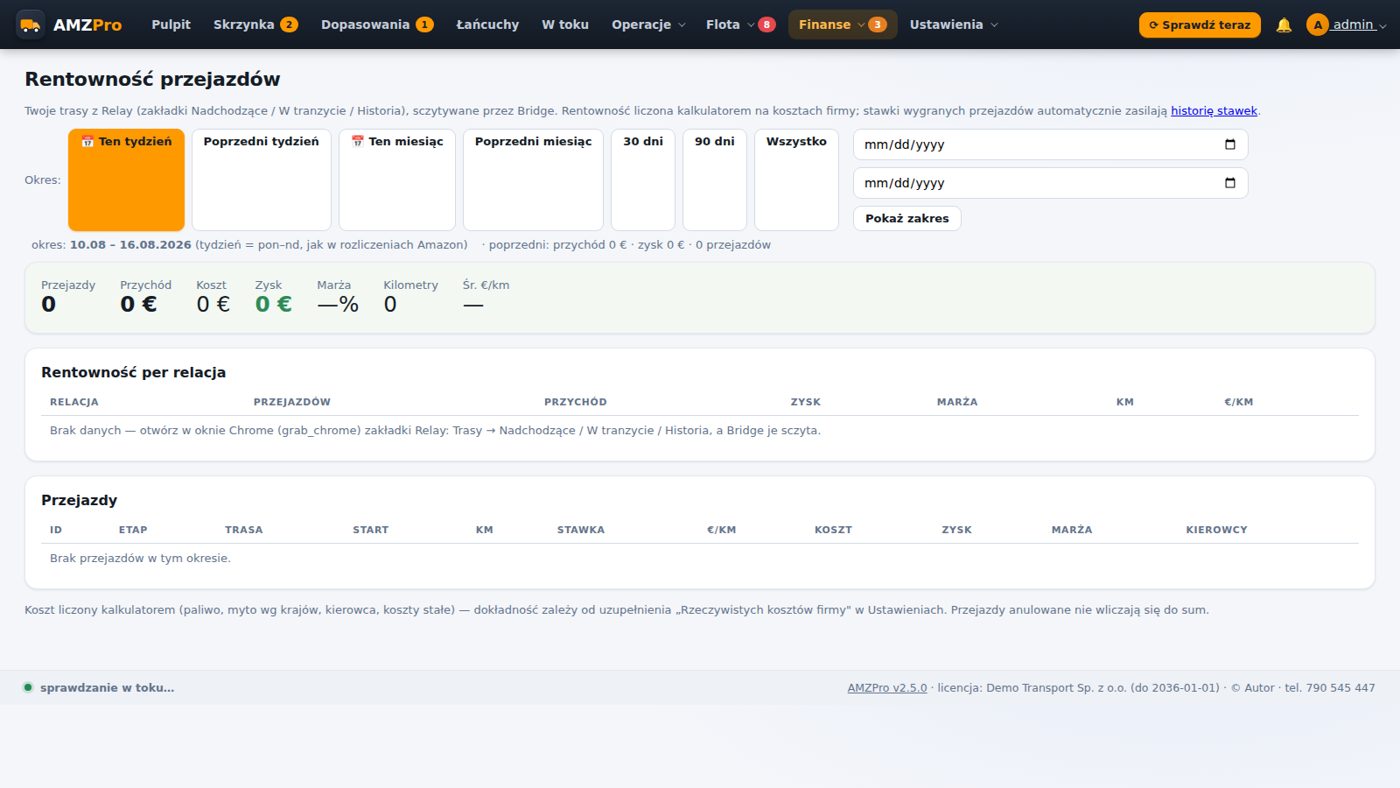Click the KIEROWCY column header
The height and width of the screenshot is (788, 1400).
1217,530
